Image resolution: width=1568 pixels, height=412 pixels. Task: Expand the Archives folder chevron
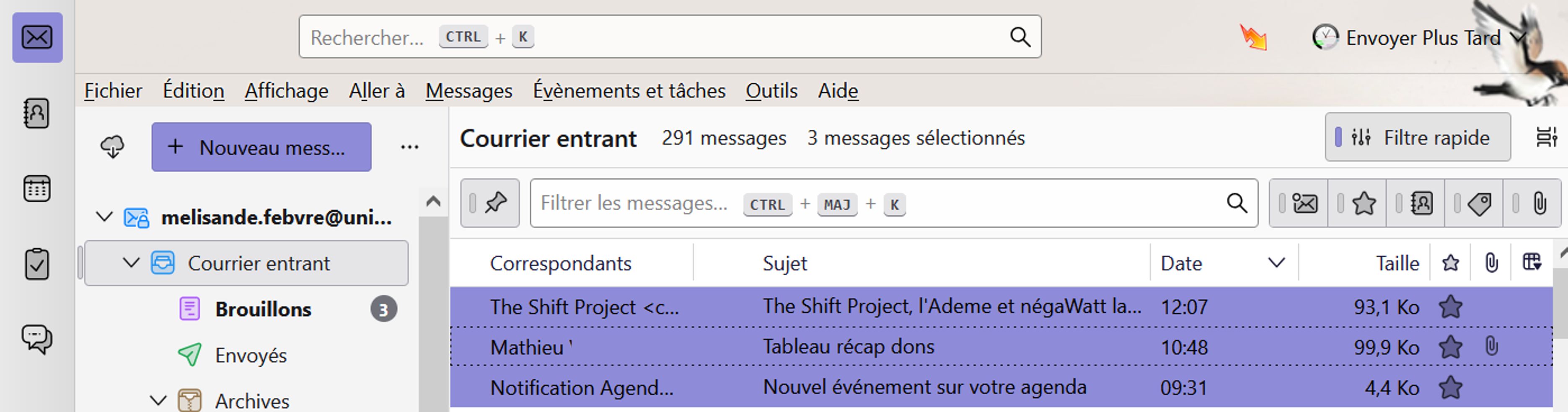[x=158, y=400]
